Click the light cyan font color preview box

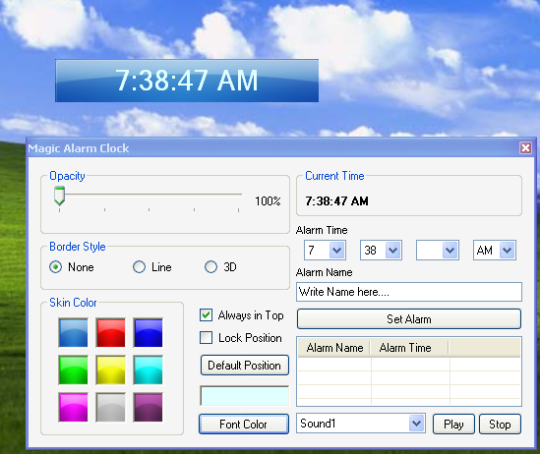click(x=245, y=396)
